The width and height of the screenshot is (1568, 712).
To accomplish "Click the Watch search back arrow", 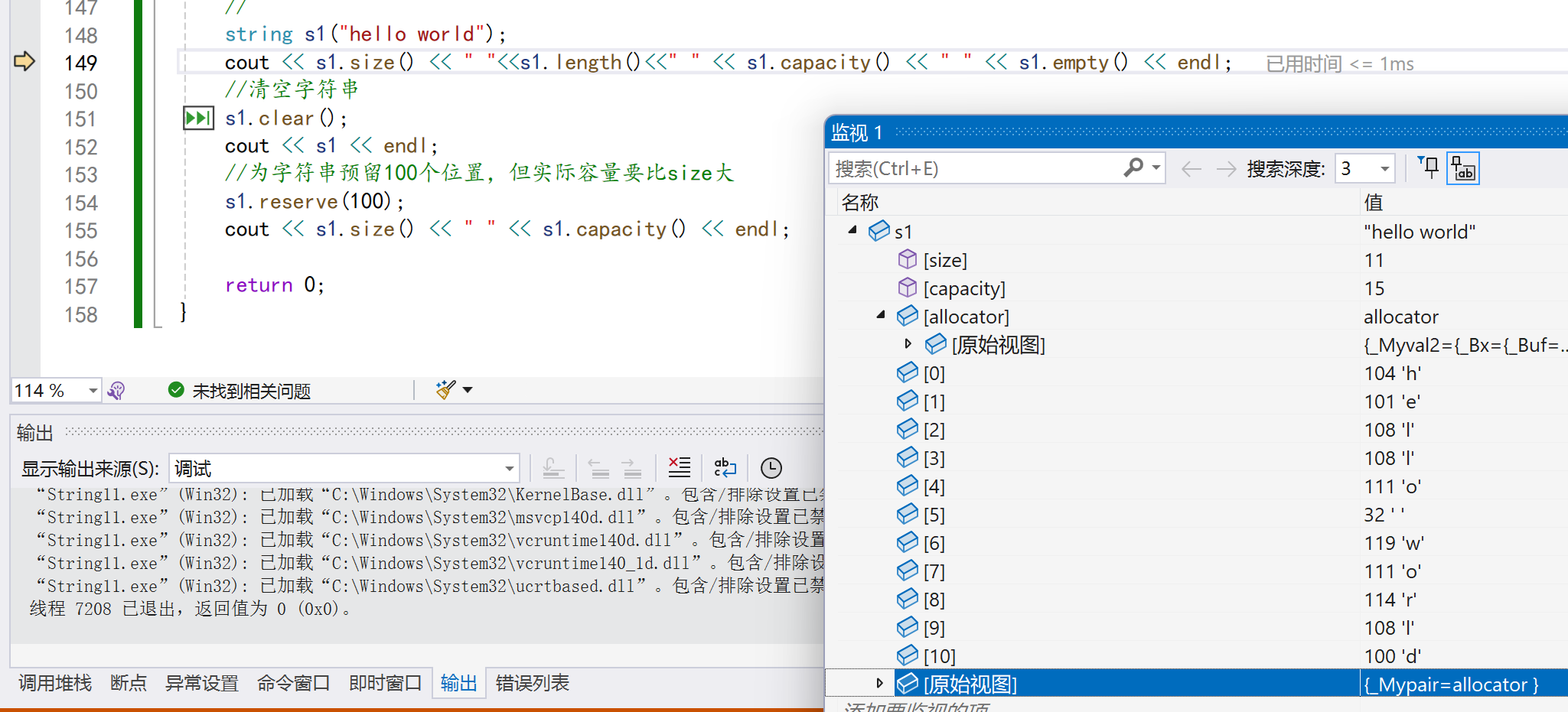I will tap(1191, 168).
